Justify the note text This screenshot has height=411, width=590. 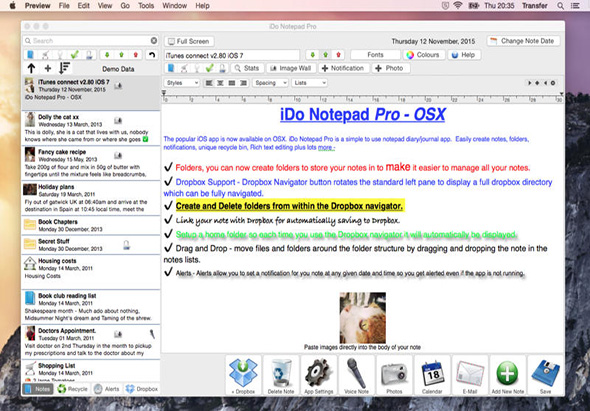(x=232, y=83)
